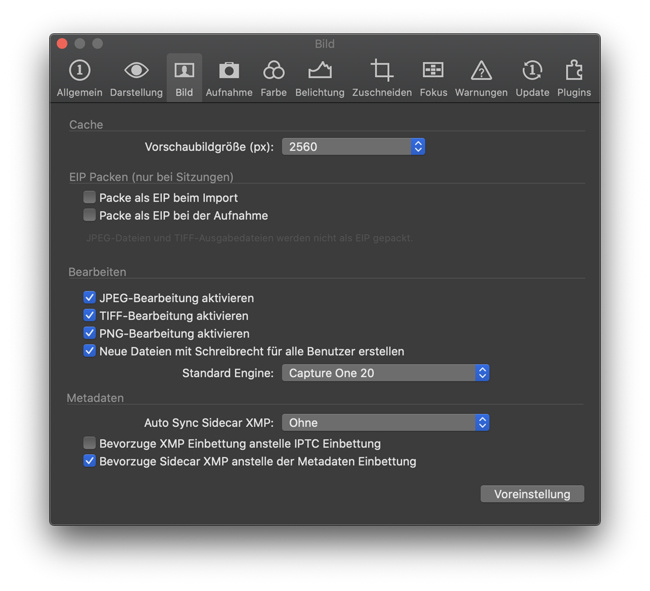Viewport: 650px width, 591px height.
Task: Uncheck PNG-Bearbeitung aktivieren
Action: pos(90,334)
